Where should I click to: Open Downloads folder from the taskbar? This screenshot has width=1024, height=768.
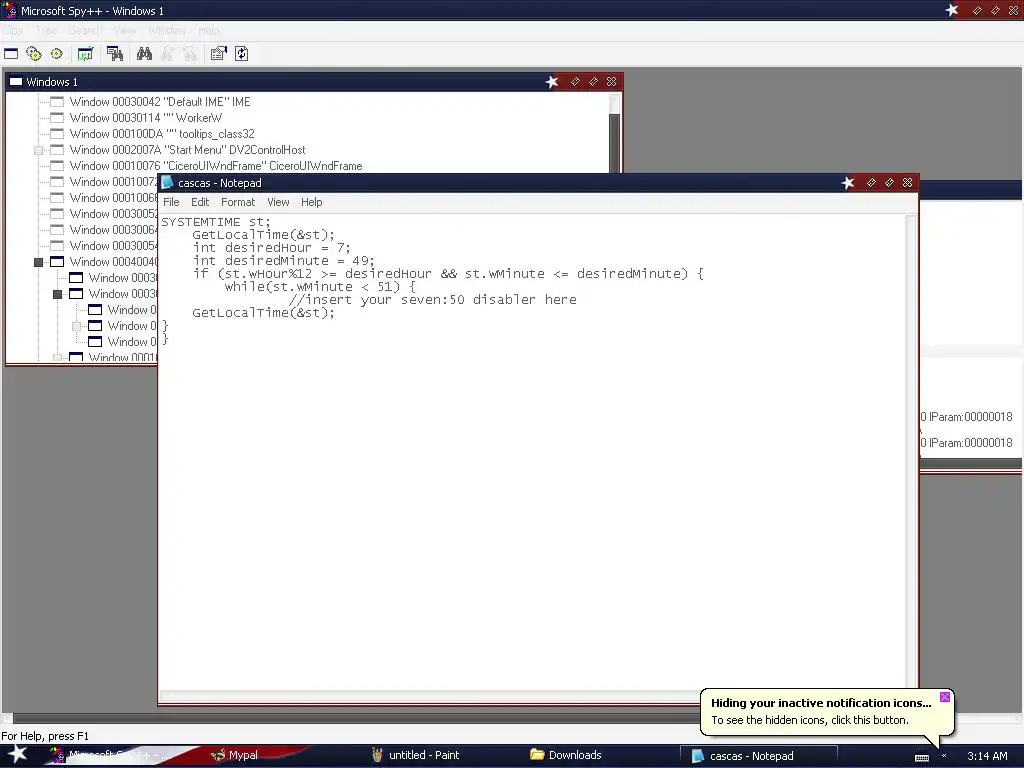[x=566, y=756]
